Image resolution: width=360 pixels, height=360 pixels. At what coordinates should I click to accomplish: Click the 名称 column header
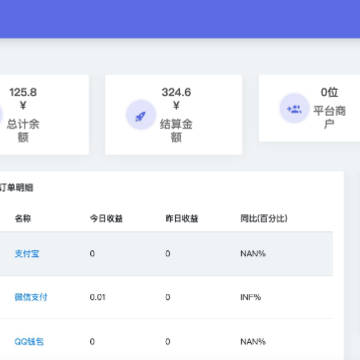(23, 219)
